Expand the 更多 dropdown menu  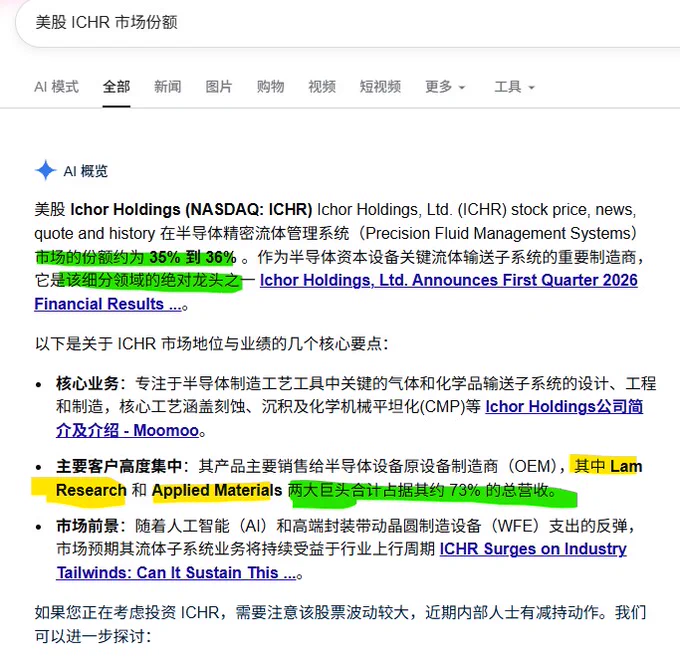coord(445,87)
